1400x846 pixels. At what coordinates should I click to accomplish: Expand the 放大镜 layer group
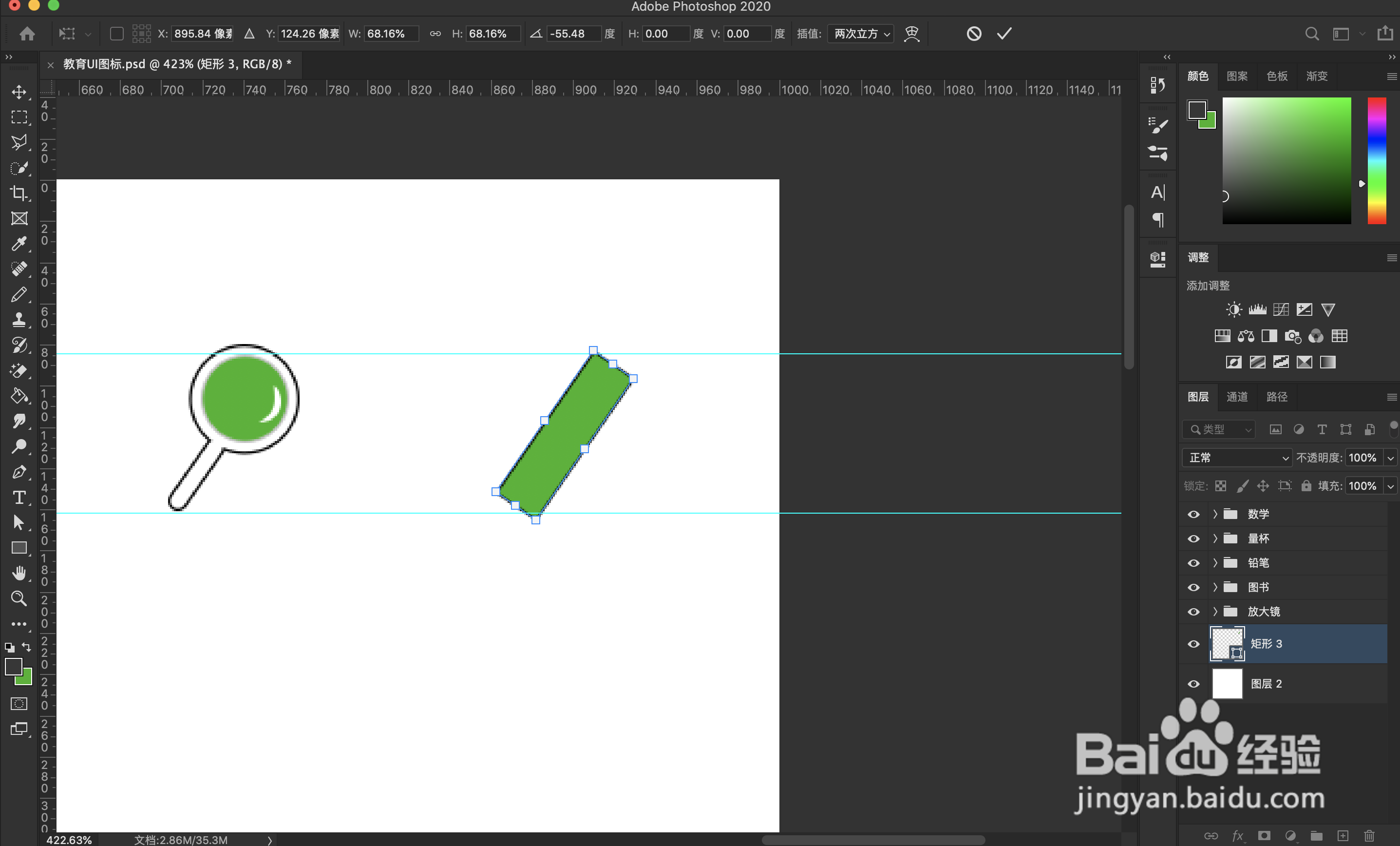tap(1215, 612)
